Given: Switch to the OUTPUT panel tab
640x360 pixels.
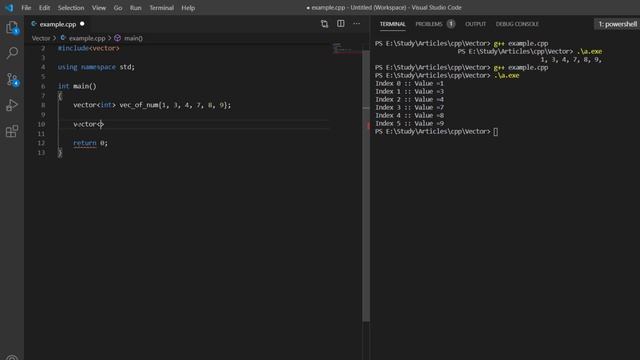Looking at the screenshot, I should tap(476, 24).
